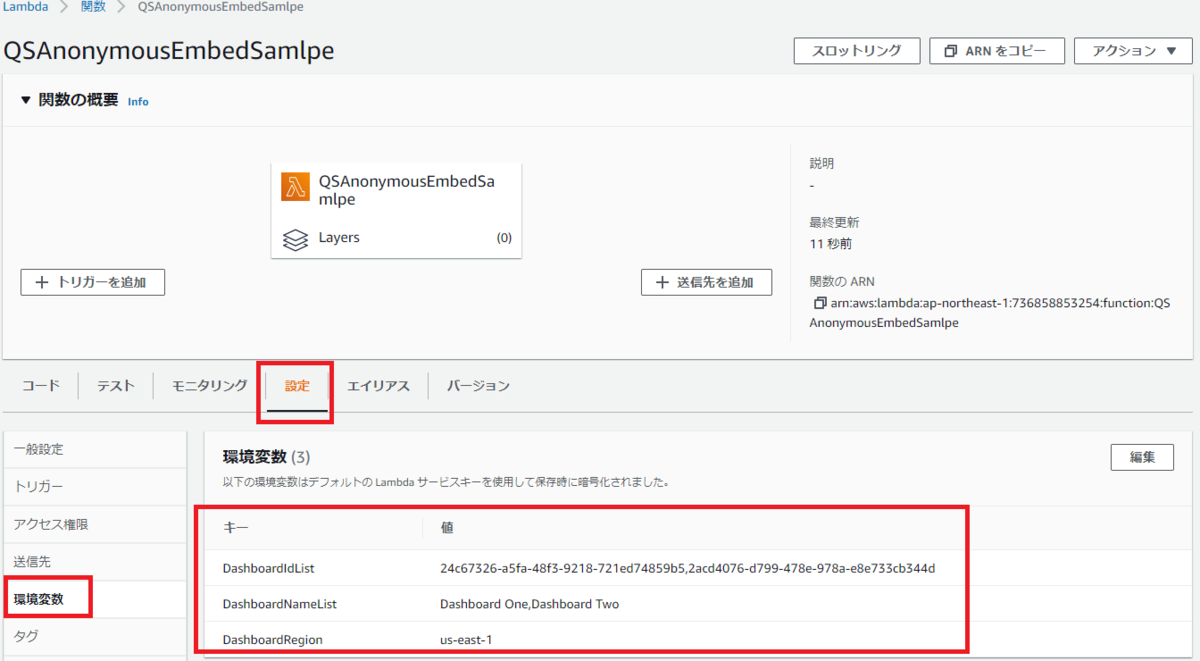
Task: Open アクセス権限 in the settings sidebar
Action: pyautogui.click(x=94, y=524)
